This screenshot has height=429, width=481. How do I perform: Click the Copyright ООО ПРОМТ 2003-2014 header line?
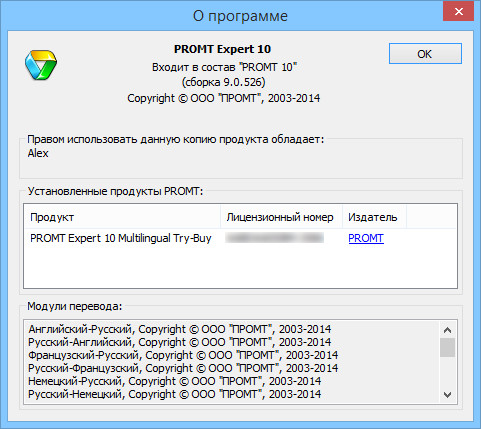pyautogui.click(x=224, y=98)
